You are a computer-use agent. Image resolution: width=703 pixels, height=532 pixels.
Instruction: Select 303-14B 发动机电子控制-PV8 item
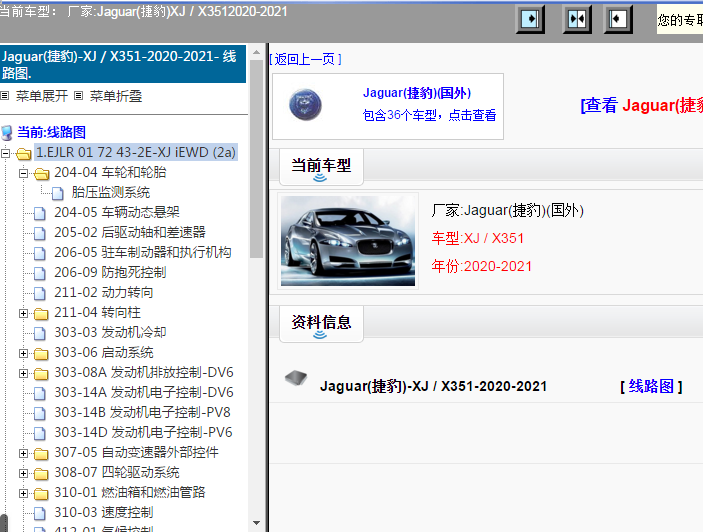(143, 412)
